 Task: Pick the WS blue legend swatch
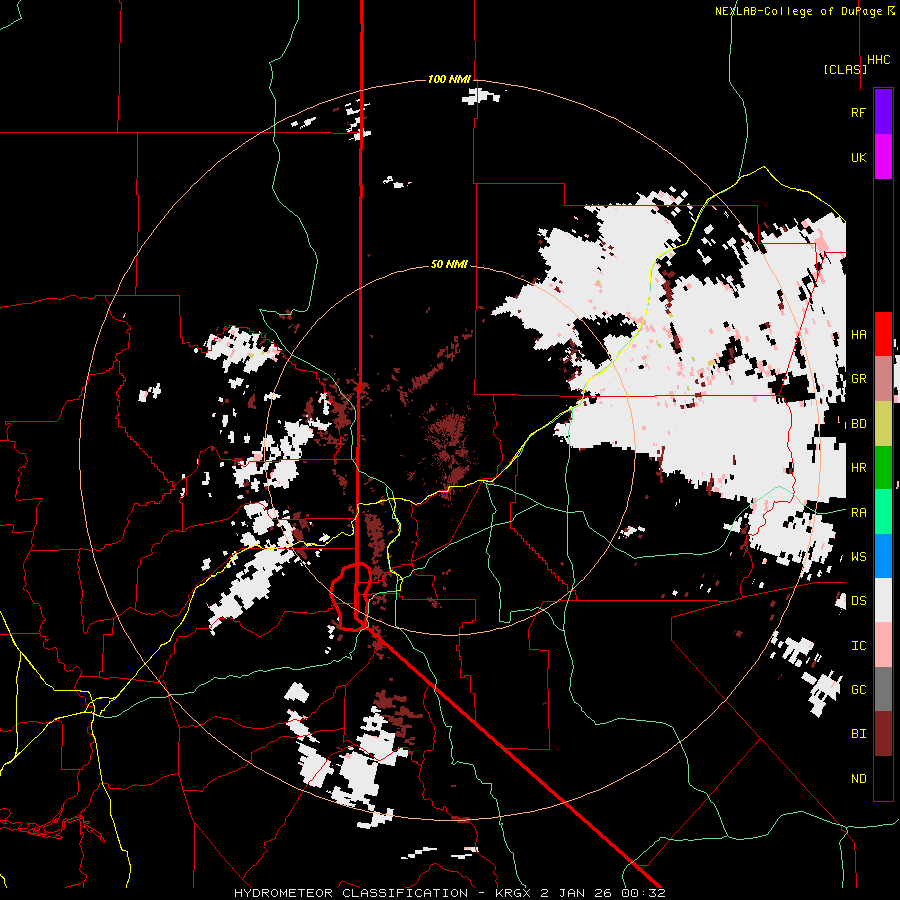(x=883, y=556)
